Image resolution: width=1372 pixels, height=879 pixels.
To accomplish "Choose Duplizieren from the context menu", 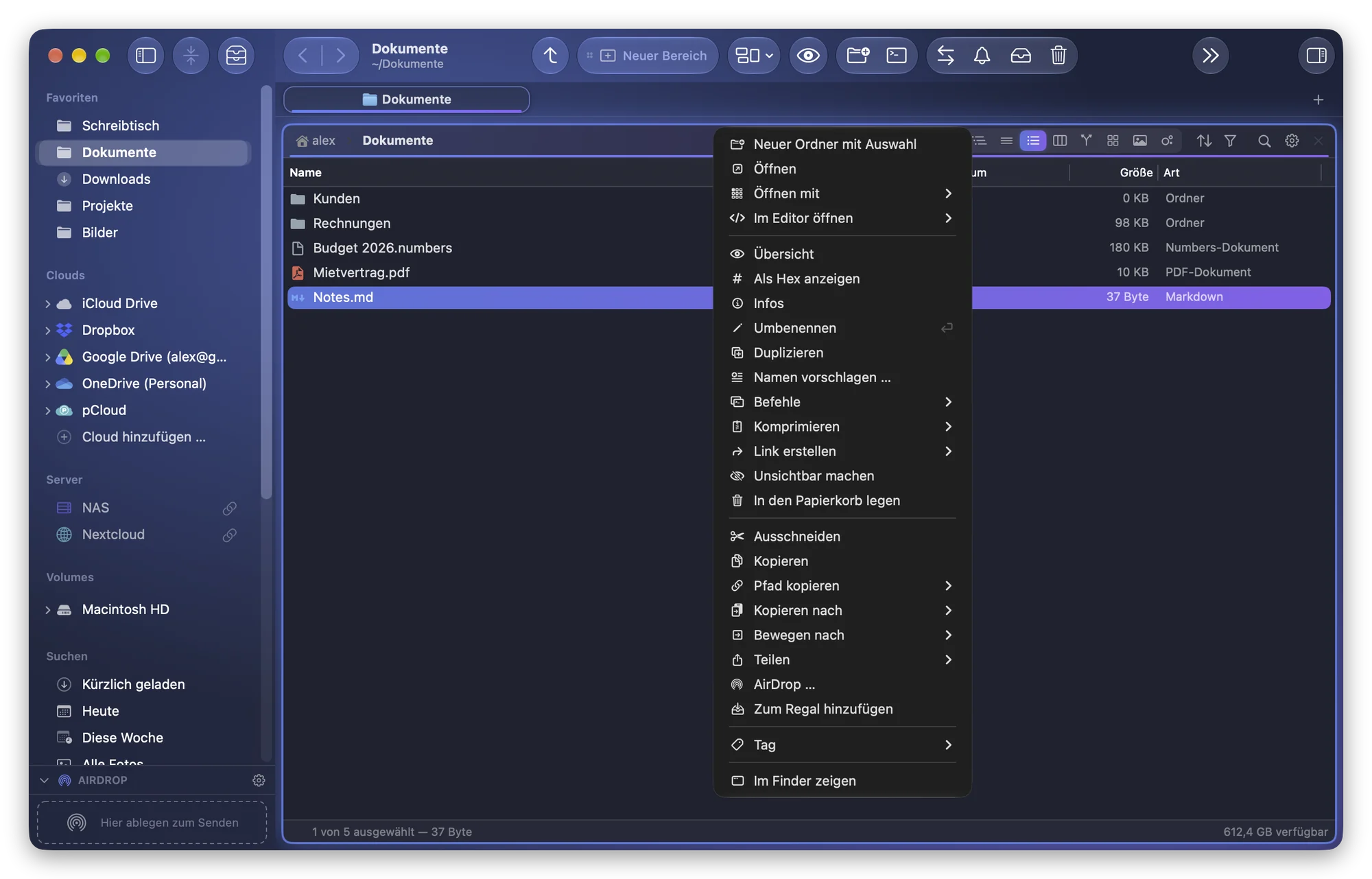I will point(842,353).
